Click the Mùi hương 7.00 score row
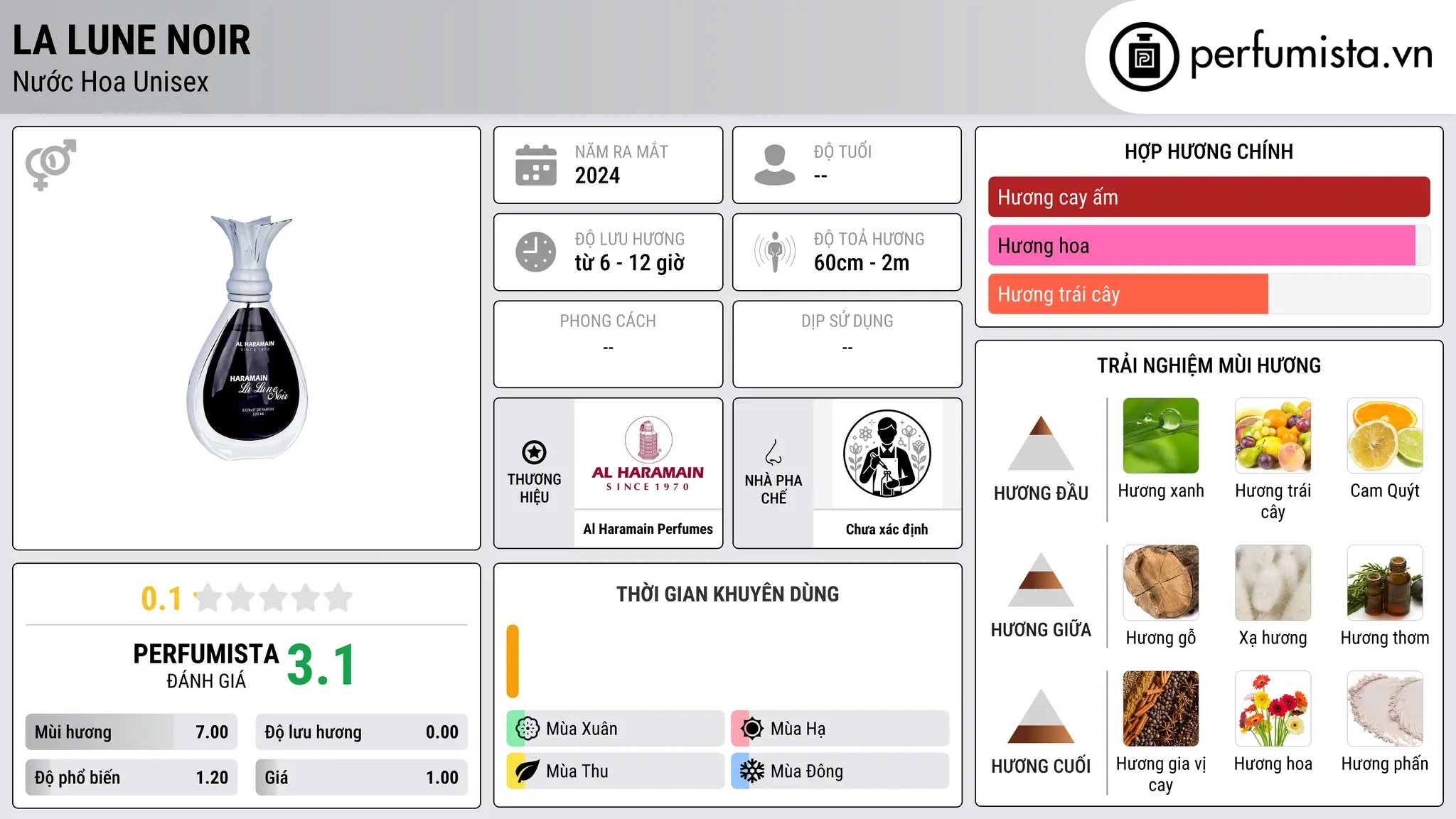Image resolution: width=1456 pixels, height=819 pixels. point(132,732)
